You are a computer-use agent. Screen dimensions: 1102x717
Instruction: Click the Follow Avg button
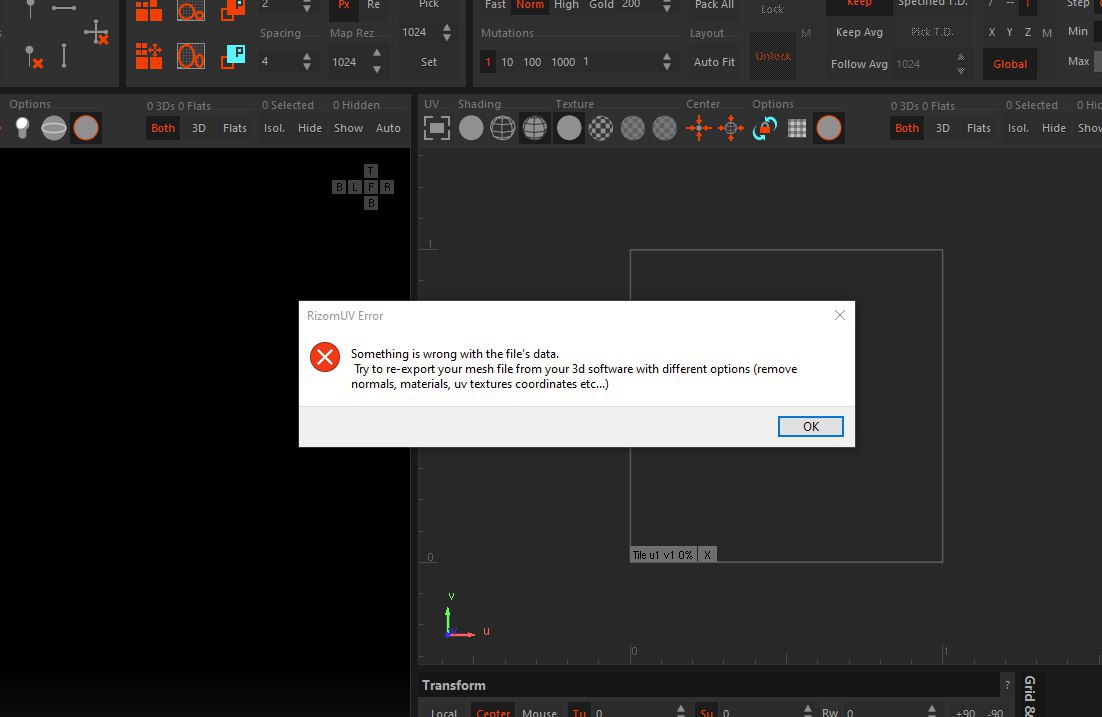pyautogui.click(x=859, y=64)
